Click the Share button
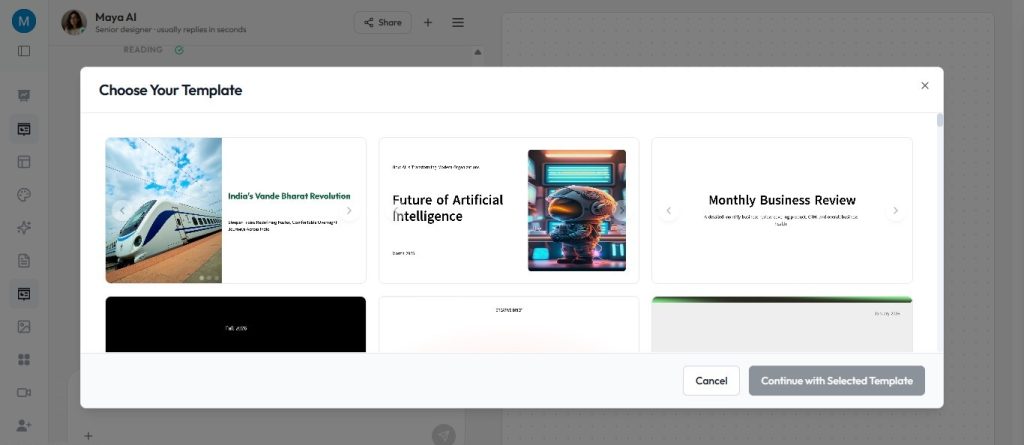This screenshot has width=1024, height=445. tap(383, 22)
